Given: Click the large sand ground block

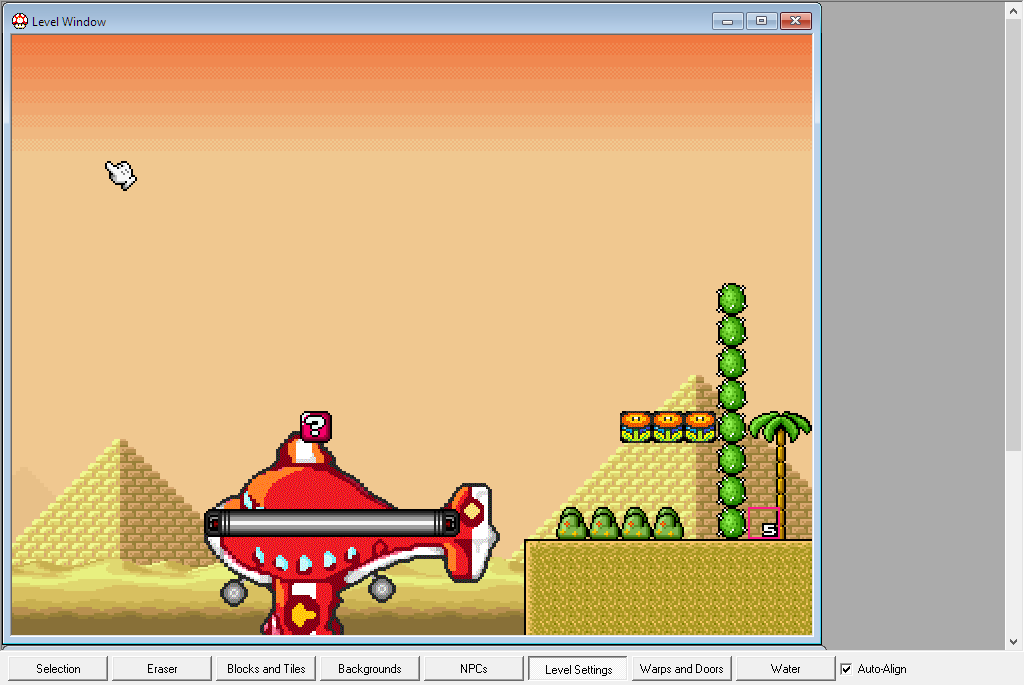Looking at the screenshot, I should [669, 587].
